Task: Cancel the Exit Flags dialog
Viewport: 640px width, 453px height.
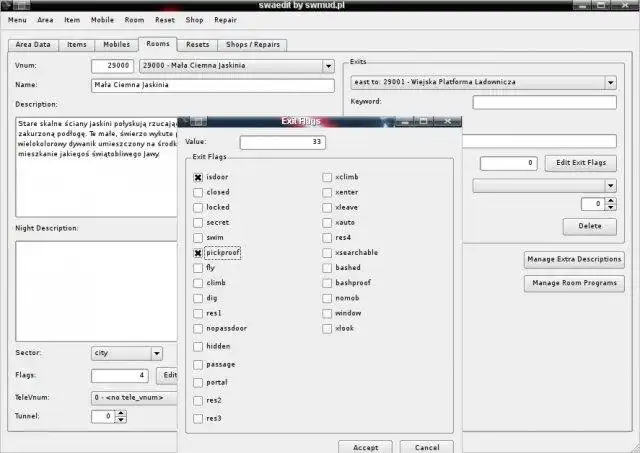Action: [x=427, y=447]
